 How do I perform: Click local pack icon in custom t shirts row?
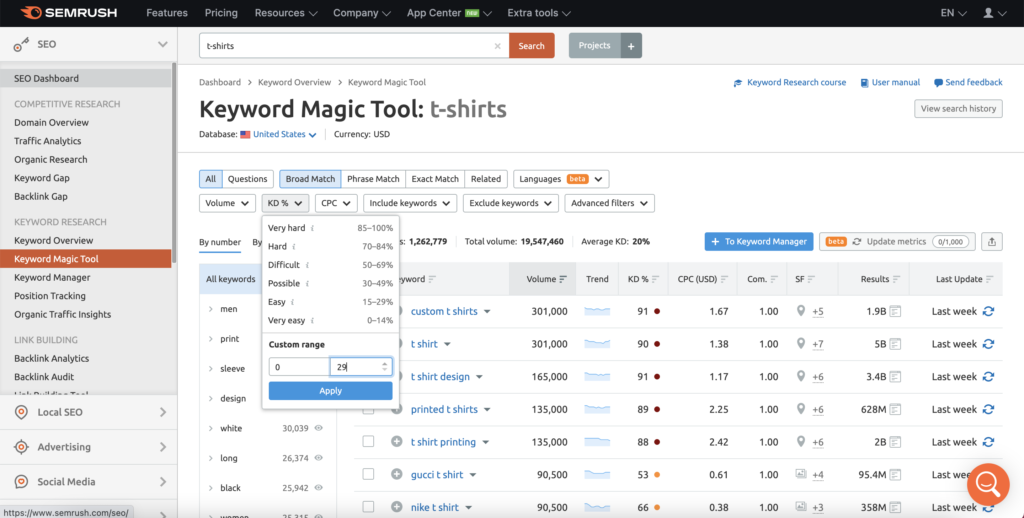tap(801, 311)
